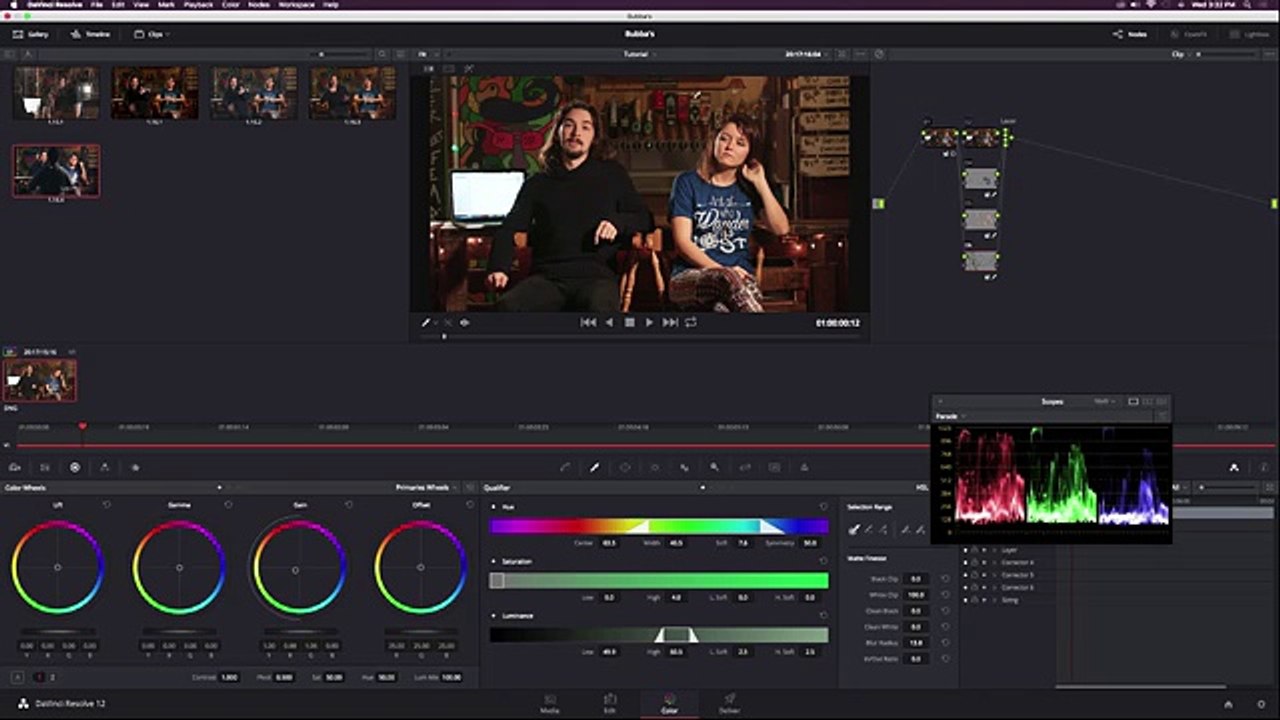This screenshot has width=1280, height=720.
Task: Click the Contrast value field
Action: [229, 677]
